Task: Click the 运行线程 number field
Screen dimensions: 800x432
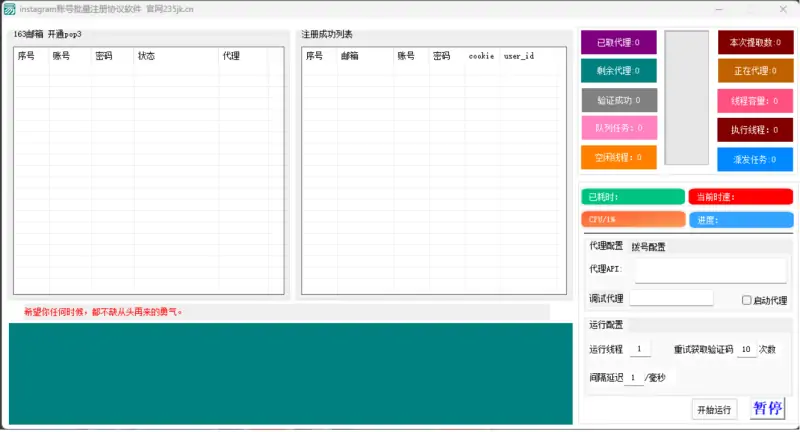Action: point(640,349)
